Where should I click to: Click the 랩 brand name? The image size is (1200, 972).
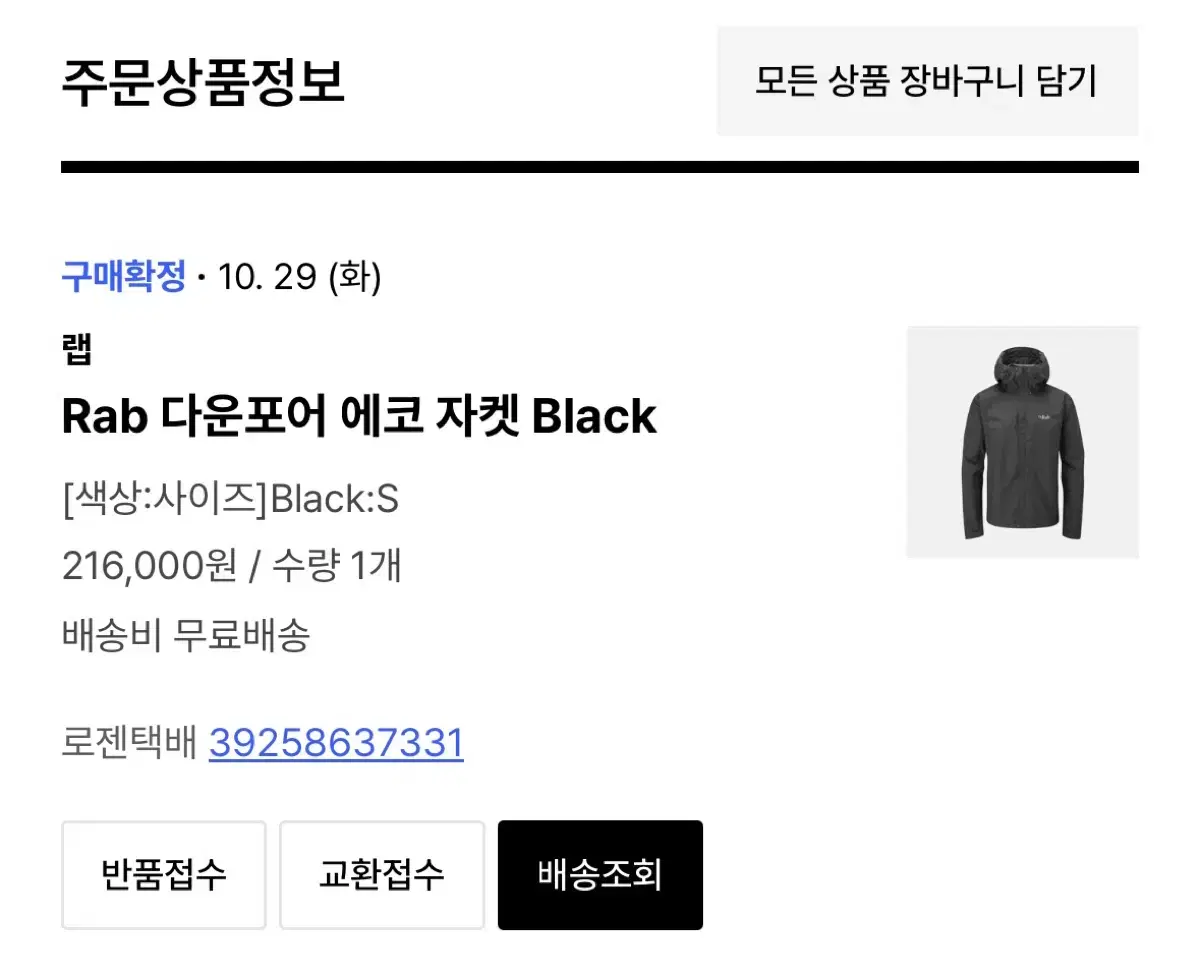(x=77, y=349)
